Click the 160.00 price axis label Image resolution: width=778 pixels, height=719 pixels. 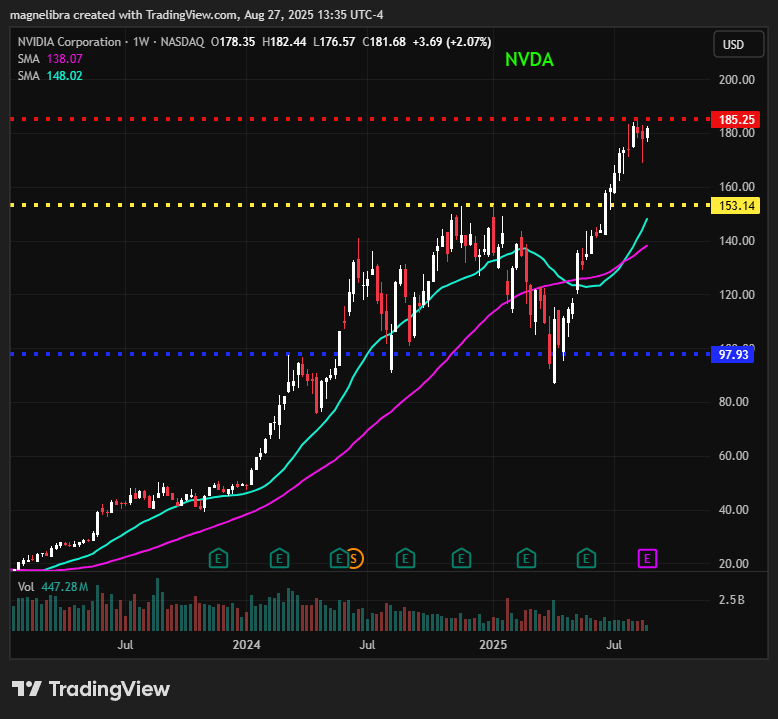click(736, 187)
